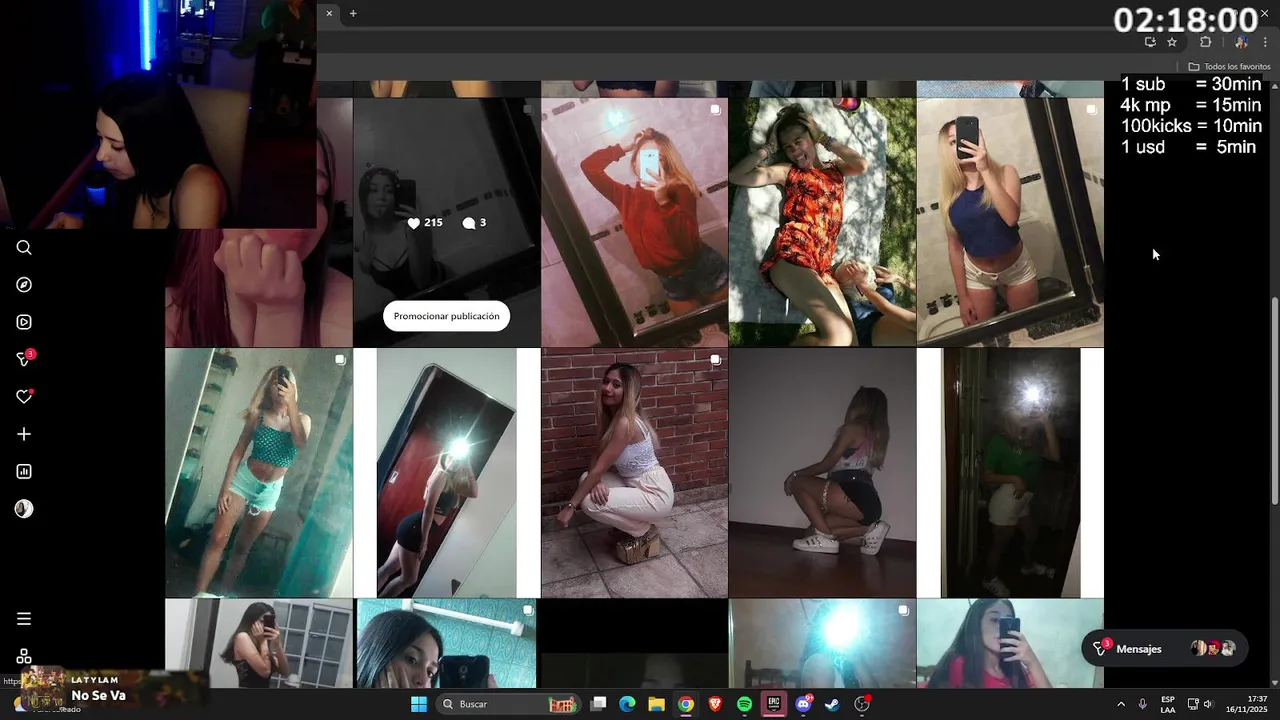Click carousel icon on teal top post

click(340, 360)
